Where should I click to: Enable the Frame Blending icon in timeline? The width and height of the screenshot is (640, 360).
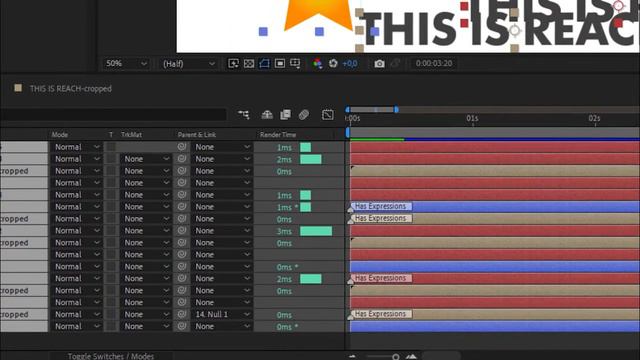(x=285, y=115)
